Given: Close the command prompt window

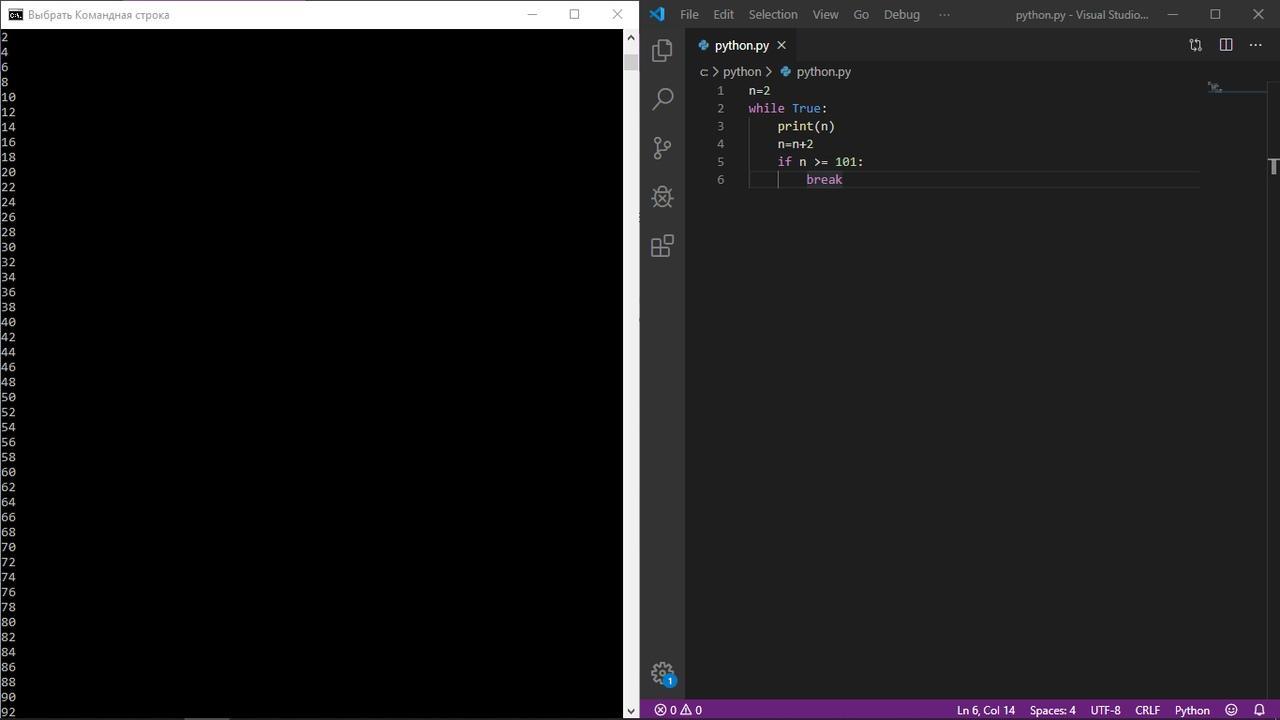Looking at the screenshot, I should 617,14.
